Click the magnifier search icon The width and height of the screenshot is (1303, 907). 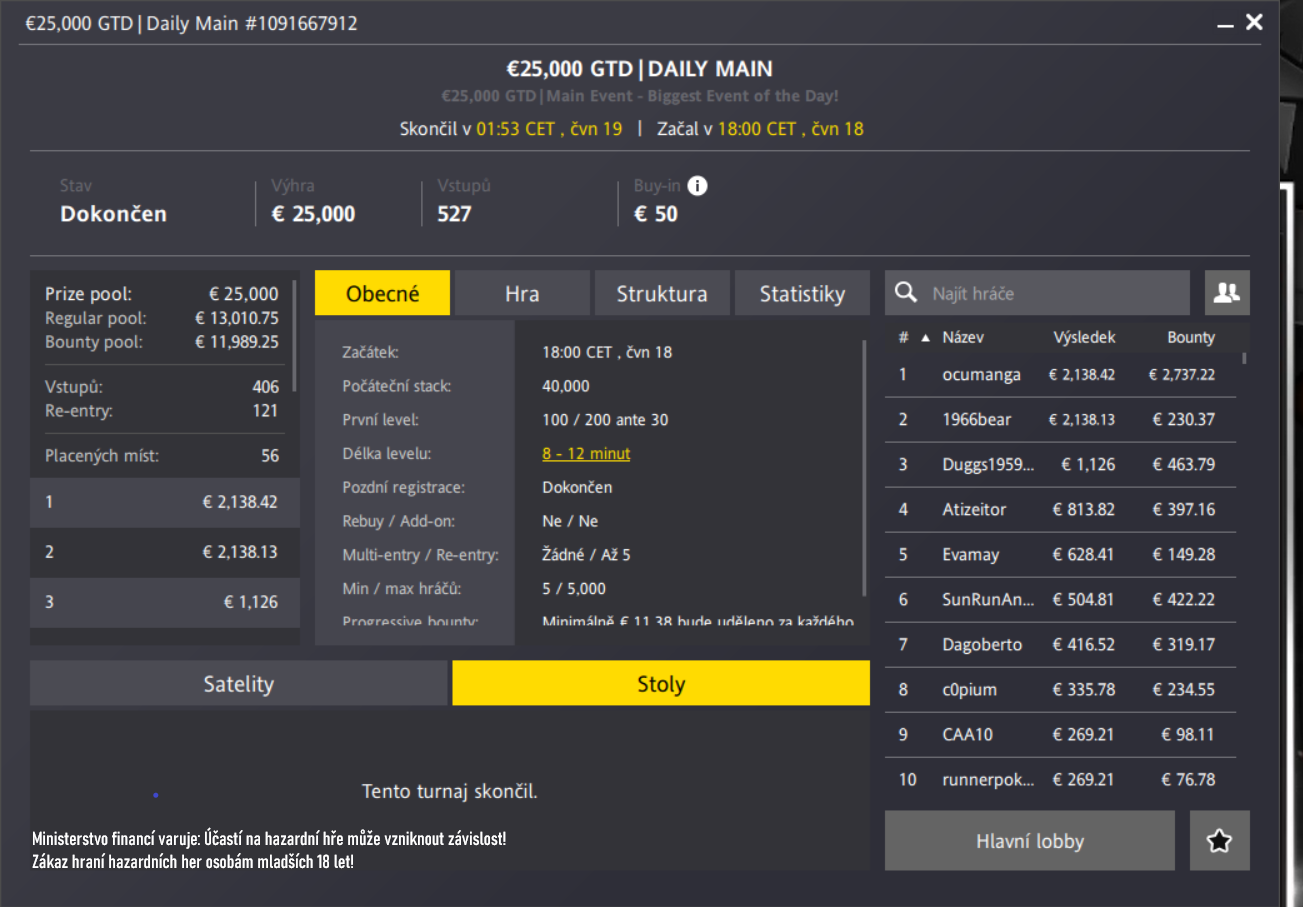coord(906,293)
